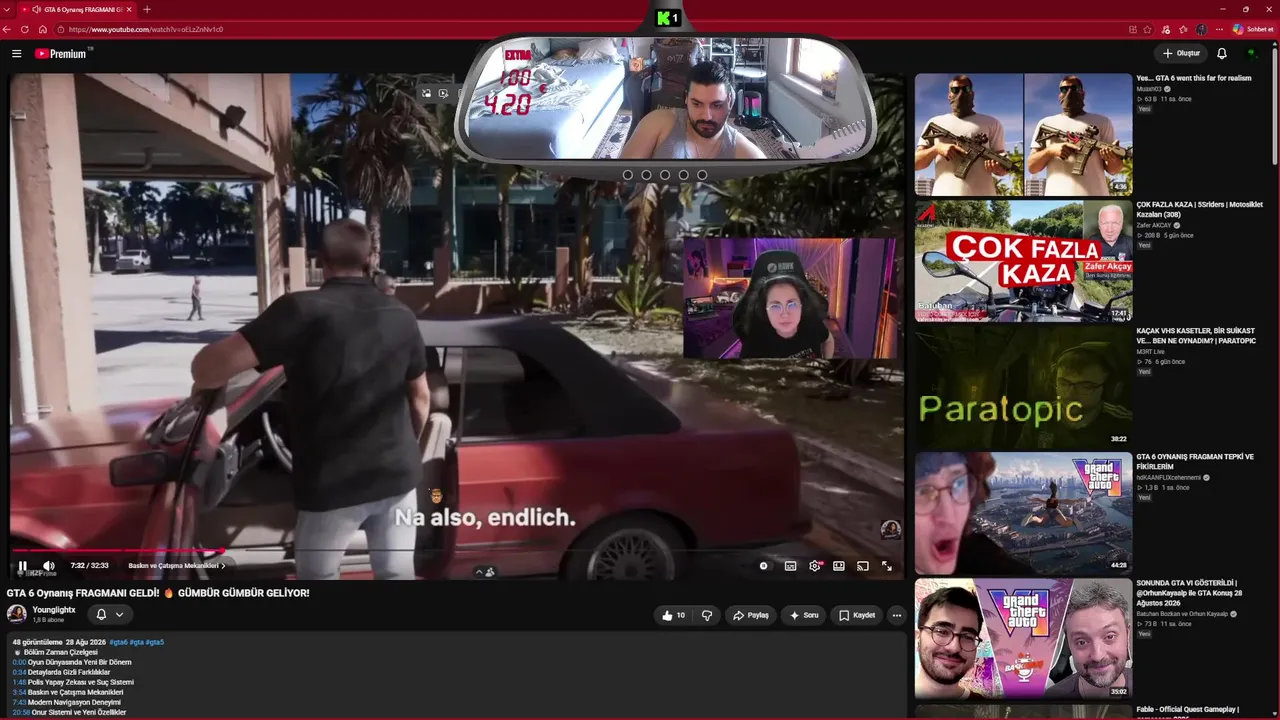Open browser profile avatar
Viewport: 1280px width, 720px height.
click(x=1201, y=29)
